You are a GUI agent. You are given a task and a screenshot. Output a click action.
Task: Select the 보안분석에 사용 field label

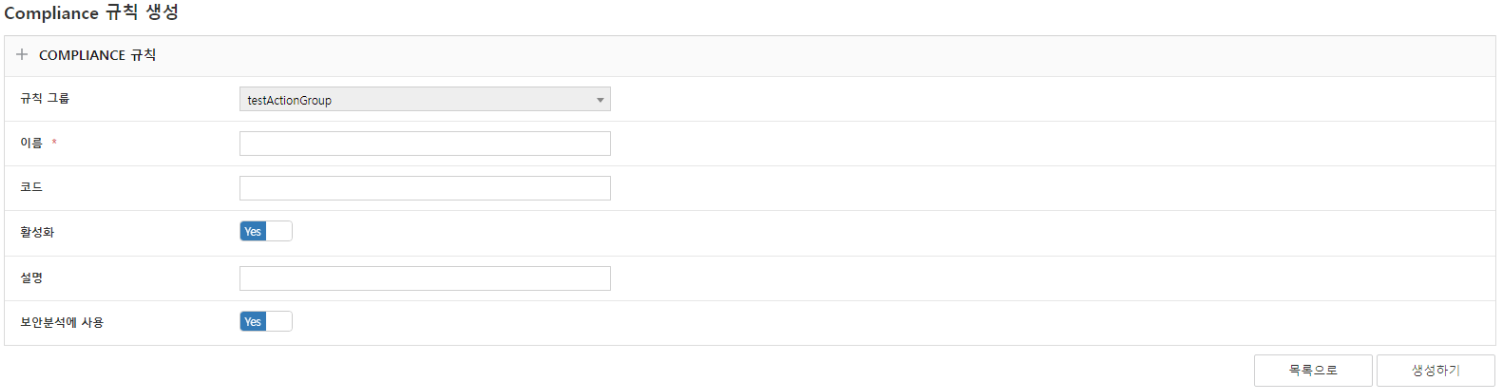tap(61, 322)
